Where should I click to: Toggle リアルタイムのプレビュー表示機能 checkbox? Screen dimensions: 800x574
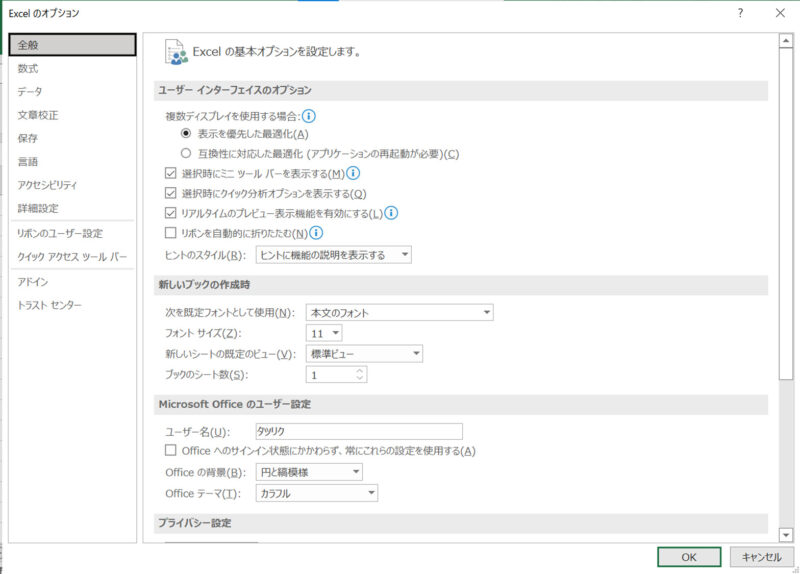(x=170, y=213)
